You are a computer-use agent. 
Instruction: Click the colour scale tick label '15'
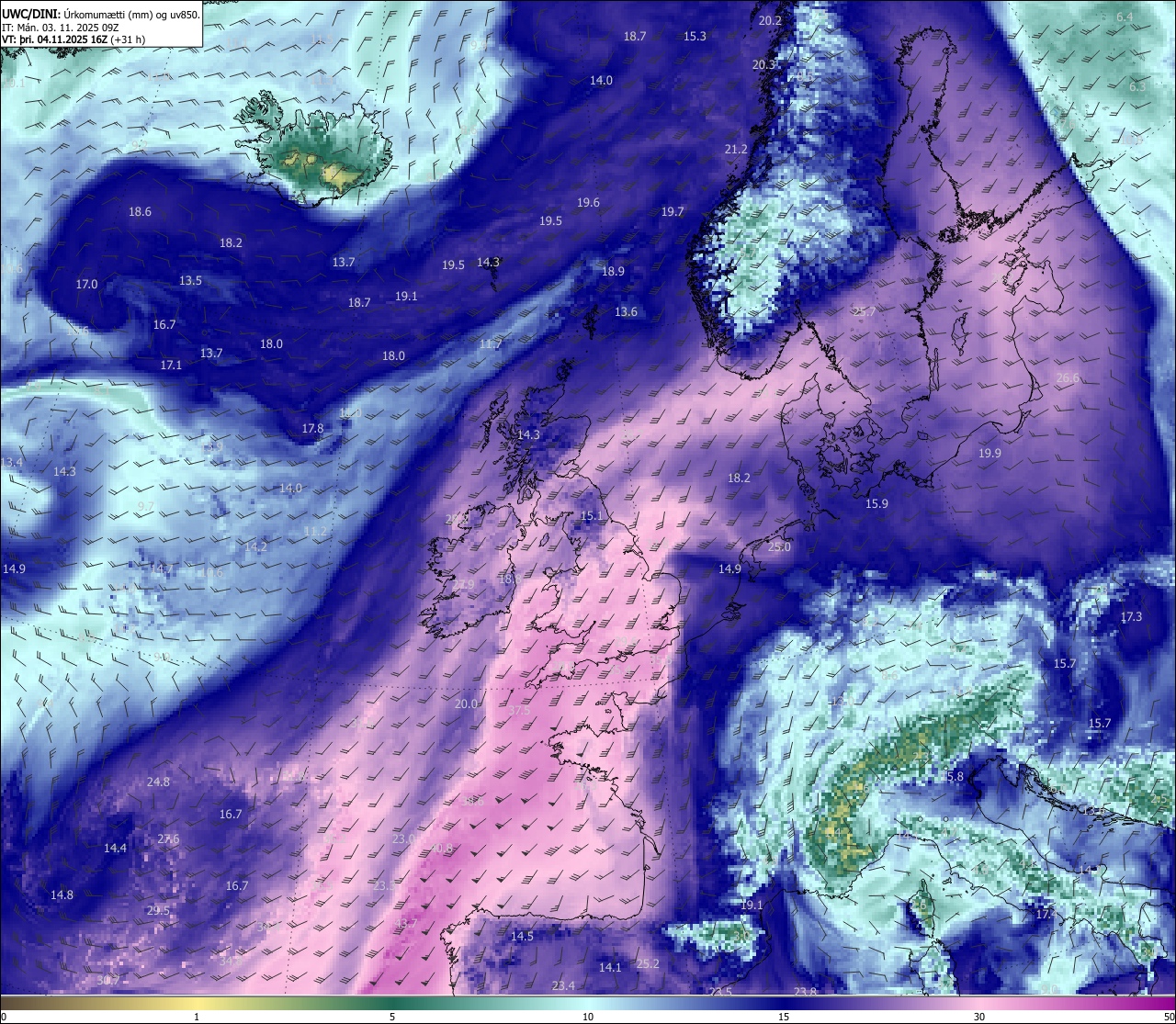(784, 1017)
